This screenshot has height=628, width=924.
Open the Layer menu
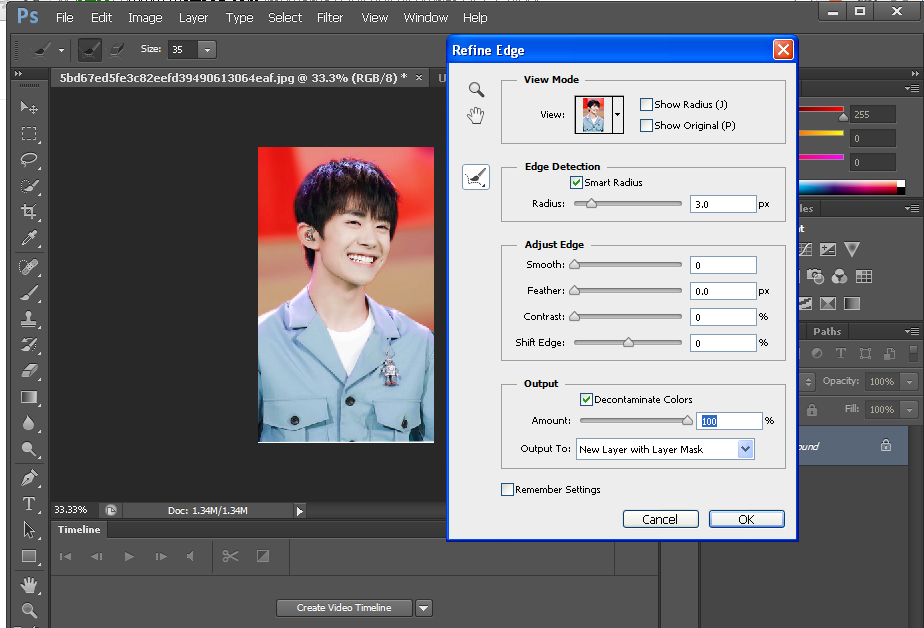click(x=193, y=17)
